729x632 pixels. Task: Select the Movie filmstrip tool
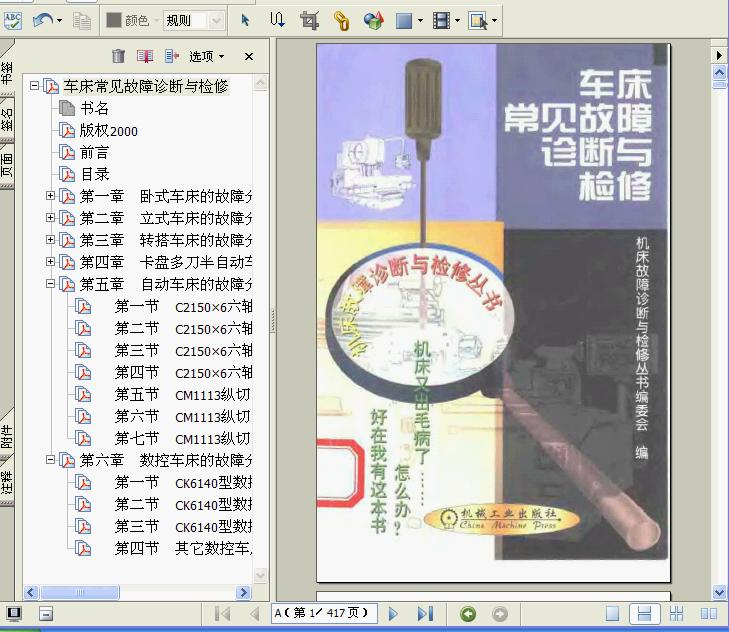click(x=441, y=20)
